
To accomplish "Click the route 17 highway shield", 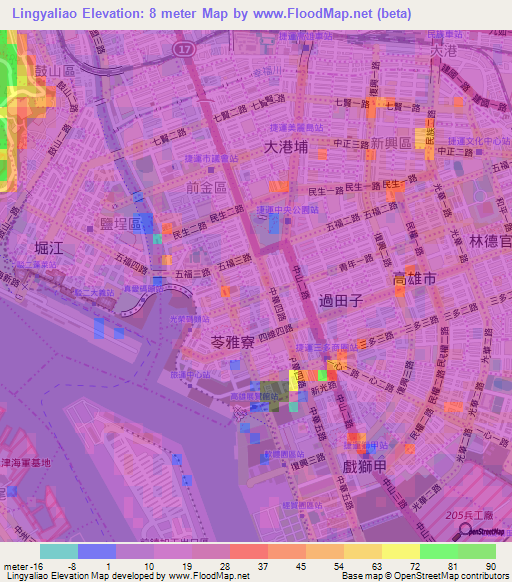I will 185,49.
